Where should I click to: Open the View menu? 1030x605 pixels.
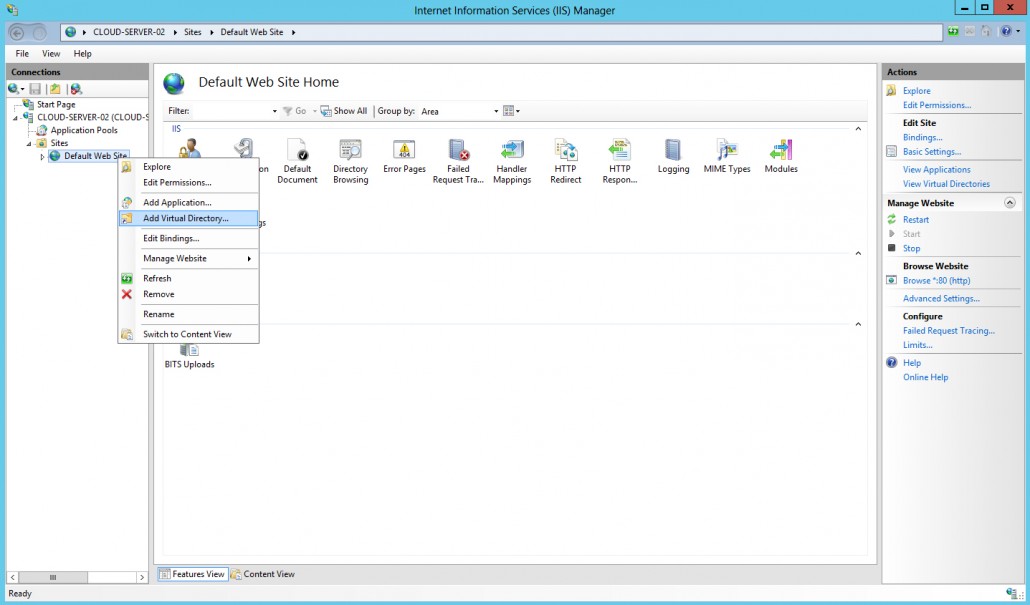pos(51,54)
